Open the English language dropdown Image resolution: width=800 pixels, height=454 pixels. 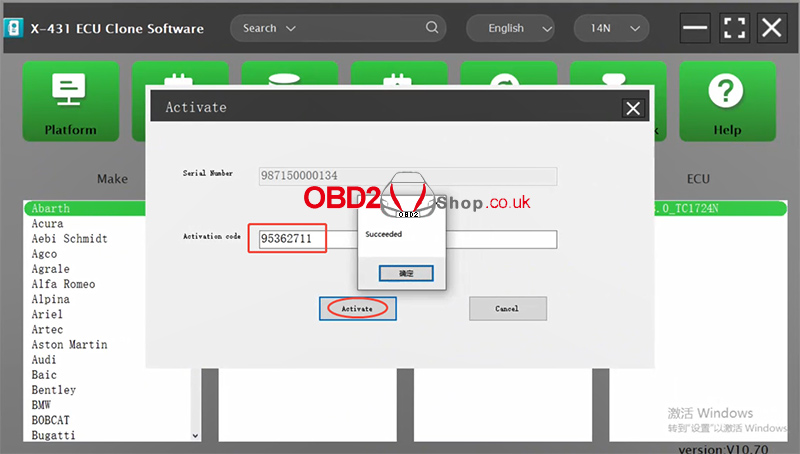[x=510, y=28]
